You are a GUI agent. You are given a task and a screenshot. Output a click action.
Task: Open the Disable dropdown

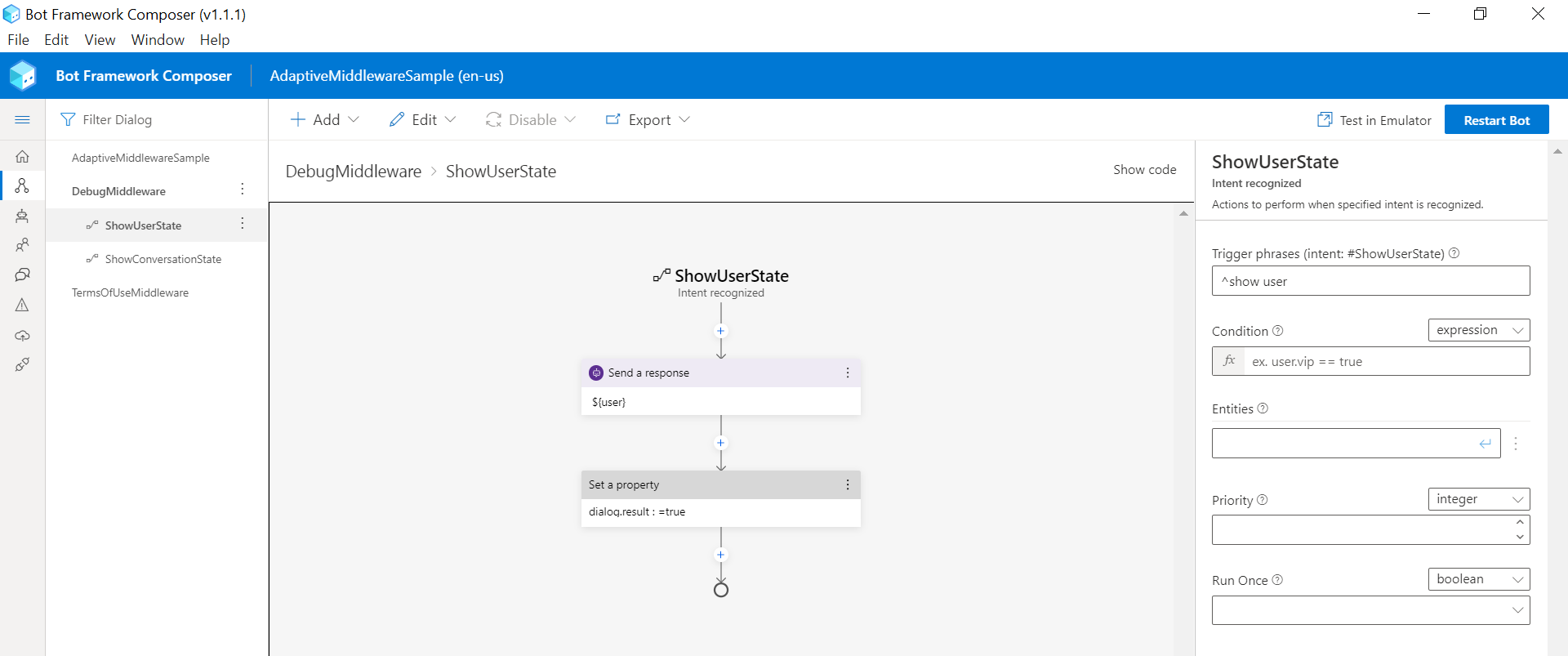tap(531, 119)
